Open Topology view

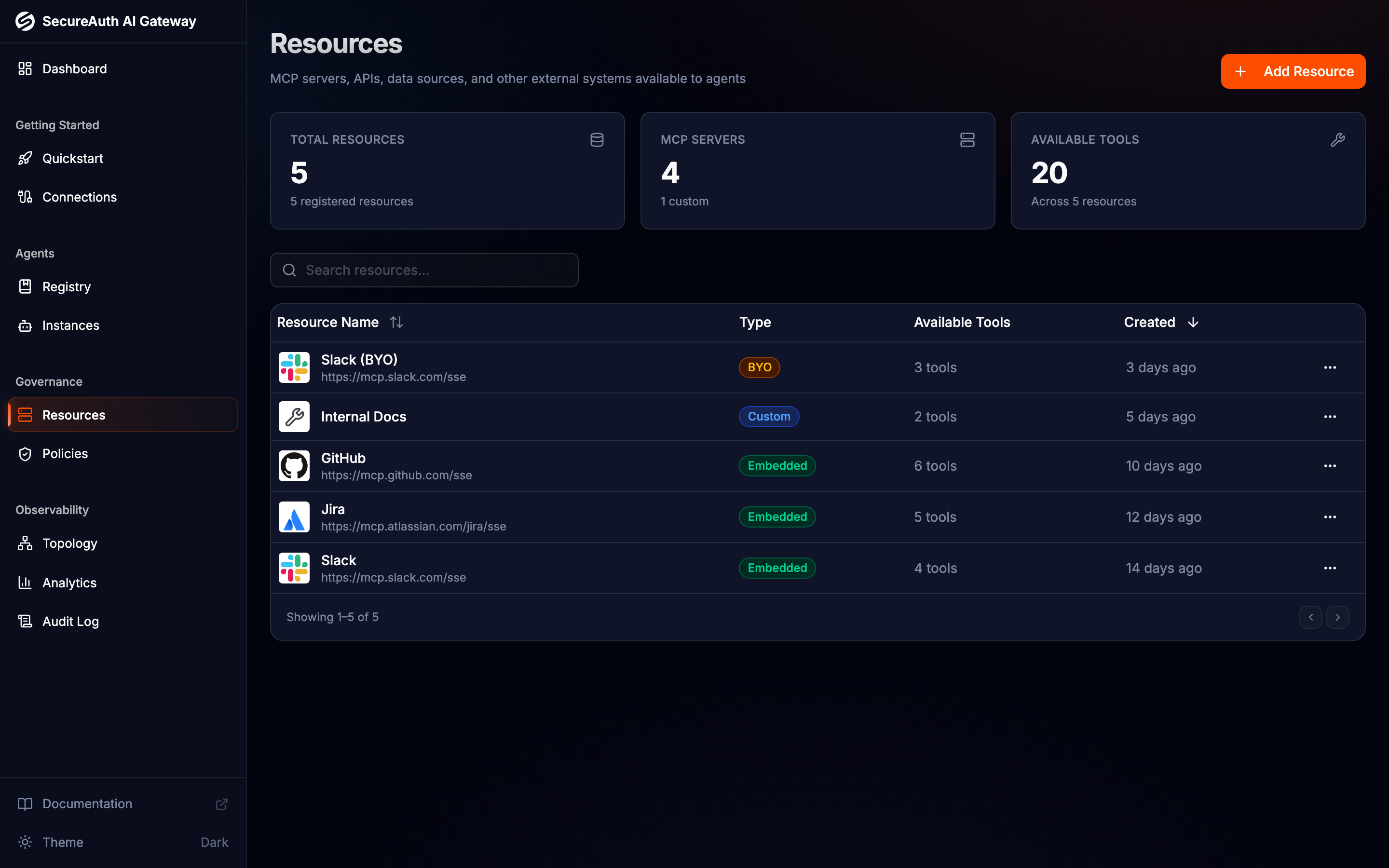point(123,543)
